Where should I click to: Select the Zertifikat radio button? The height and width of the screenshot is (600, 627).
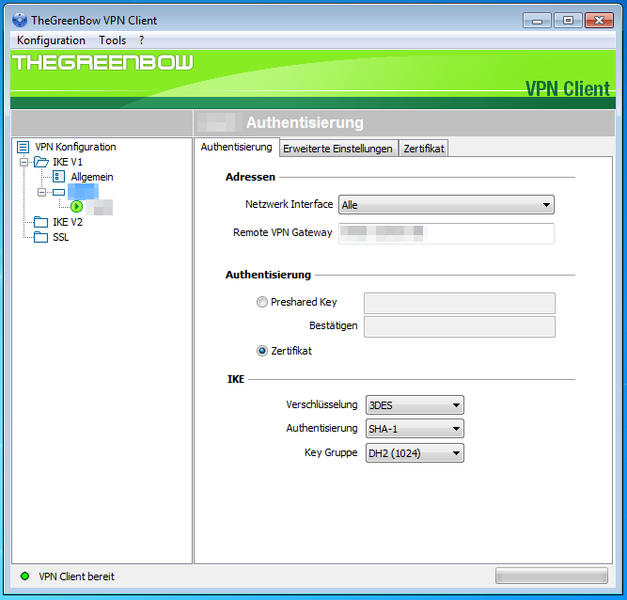tap(263, 351)
